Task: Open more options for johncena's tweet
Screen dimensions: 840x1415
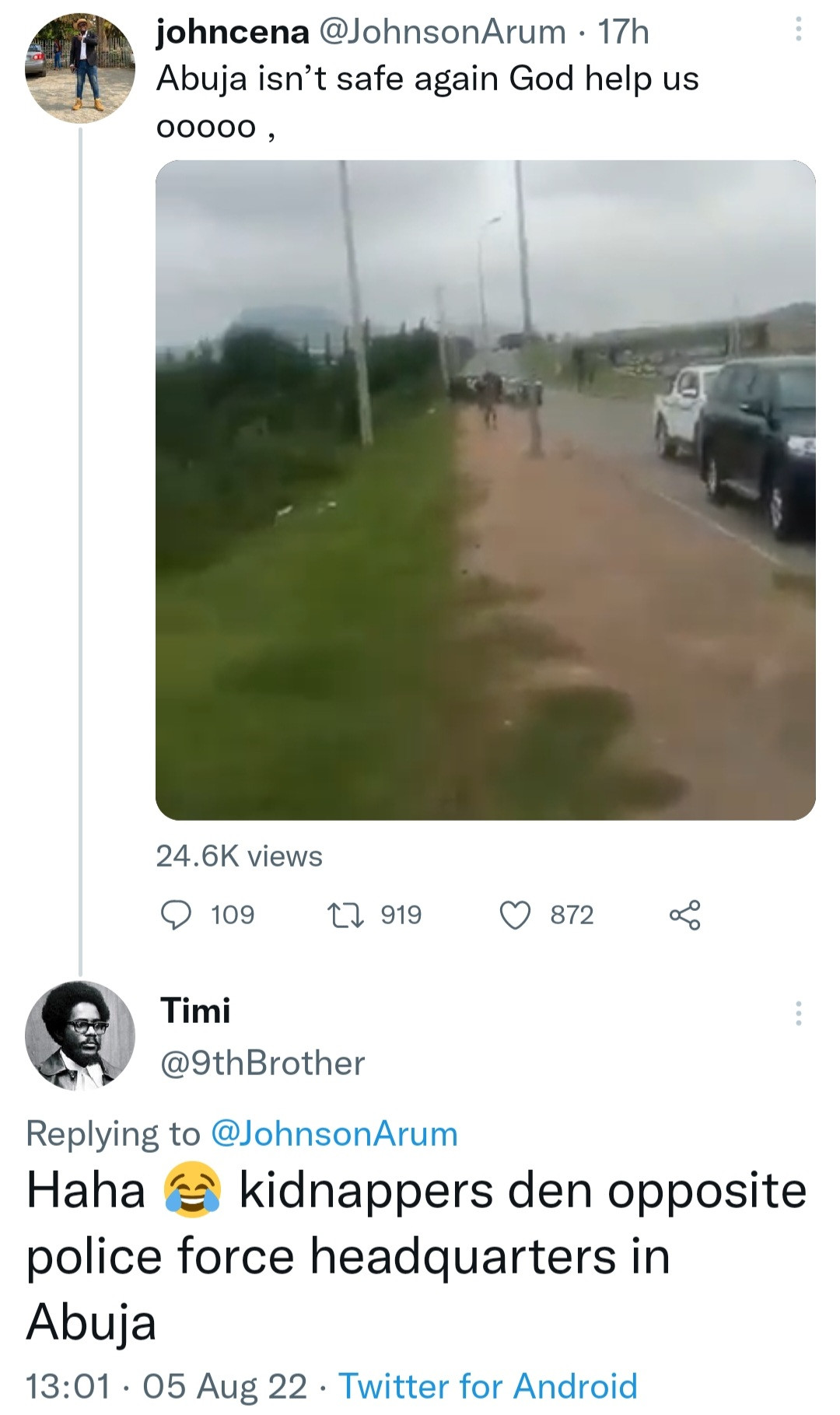Action: [x=798, y=31]
